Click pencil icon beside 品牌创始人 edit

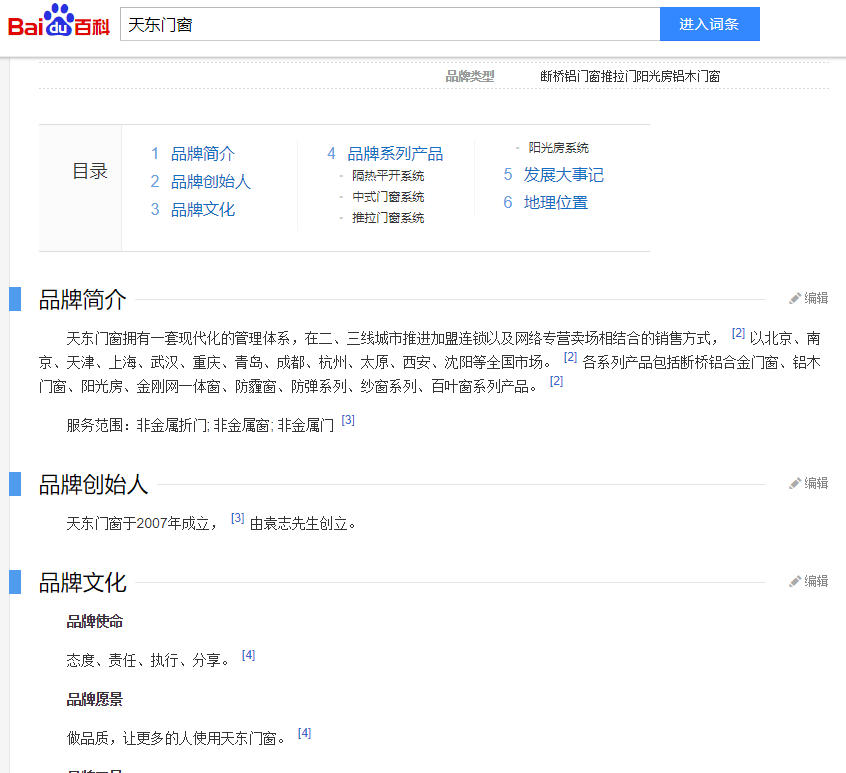tap(795, 483)
